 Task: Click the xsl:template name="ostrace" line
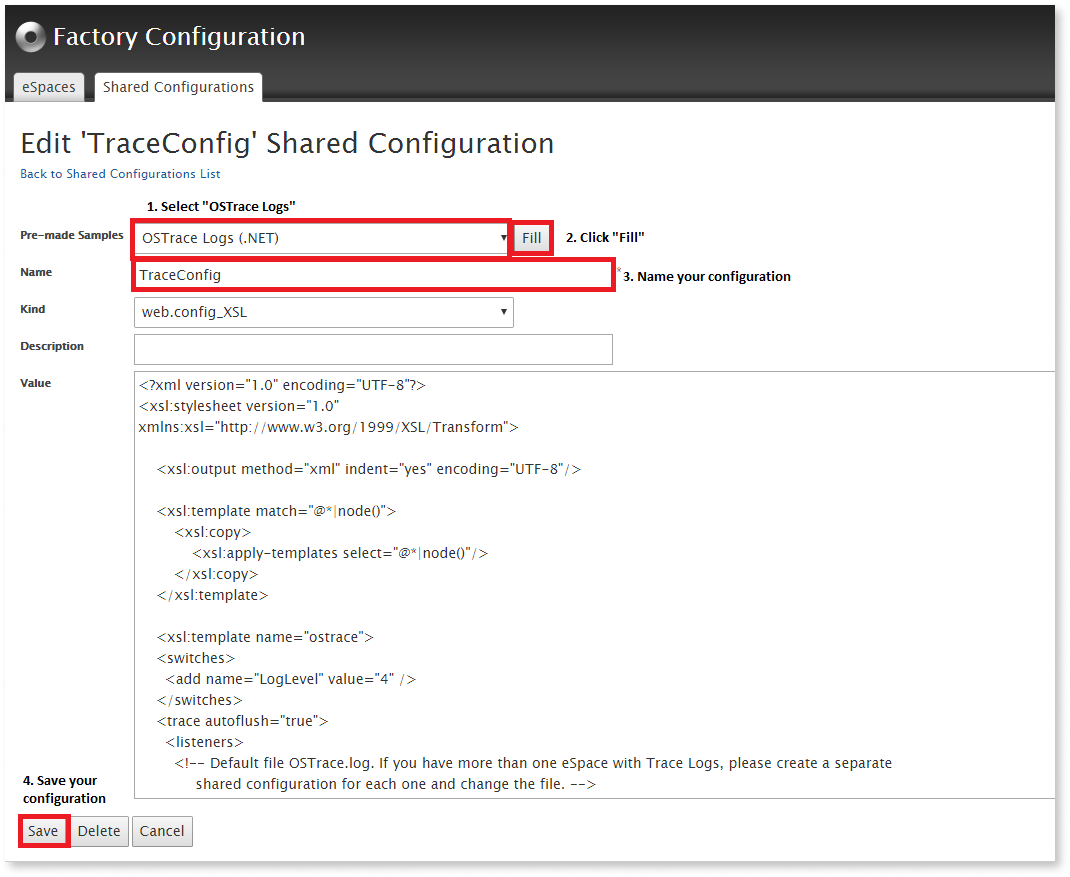tap(265, 637)
